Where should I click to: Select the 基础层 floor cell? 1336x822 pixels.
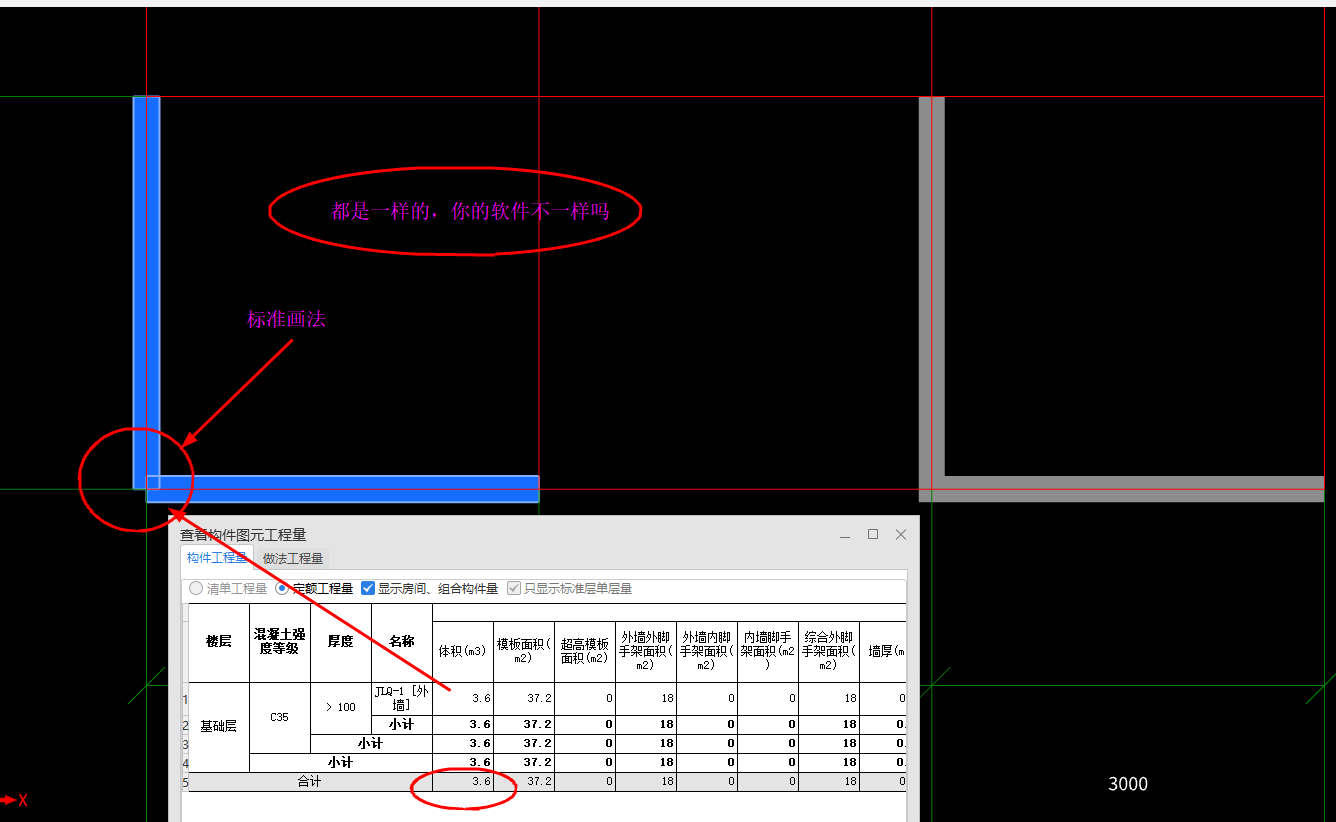[219, 727]
